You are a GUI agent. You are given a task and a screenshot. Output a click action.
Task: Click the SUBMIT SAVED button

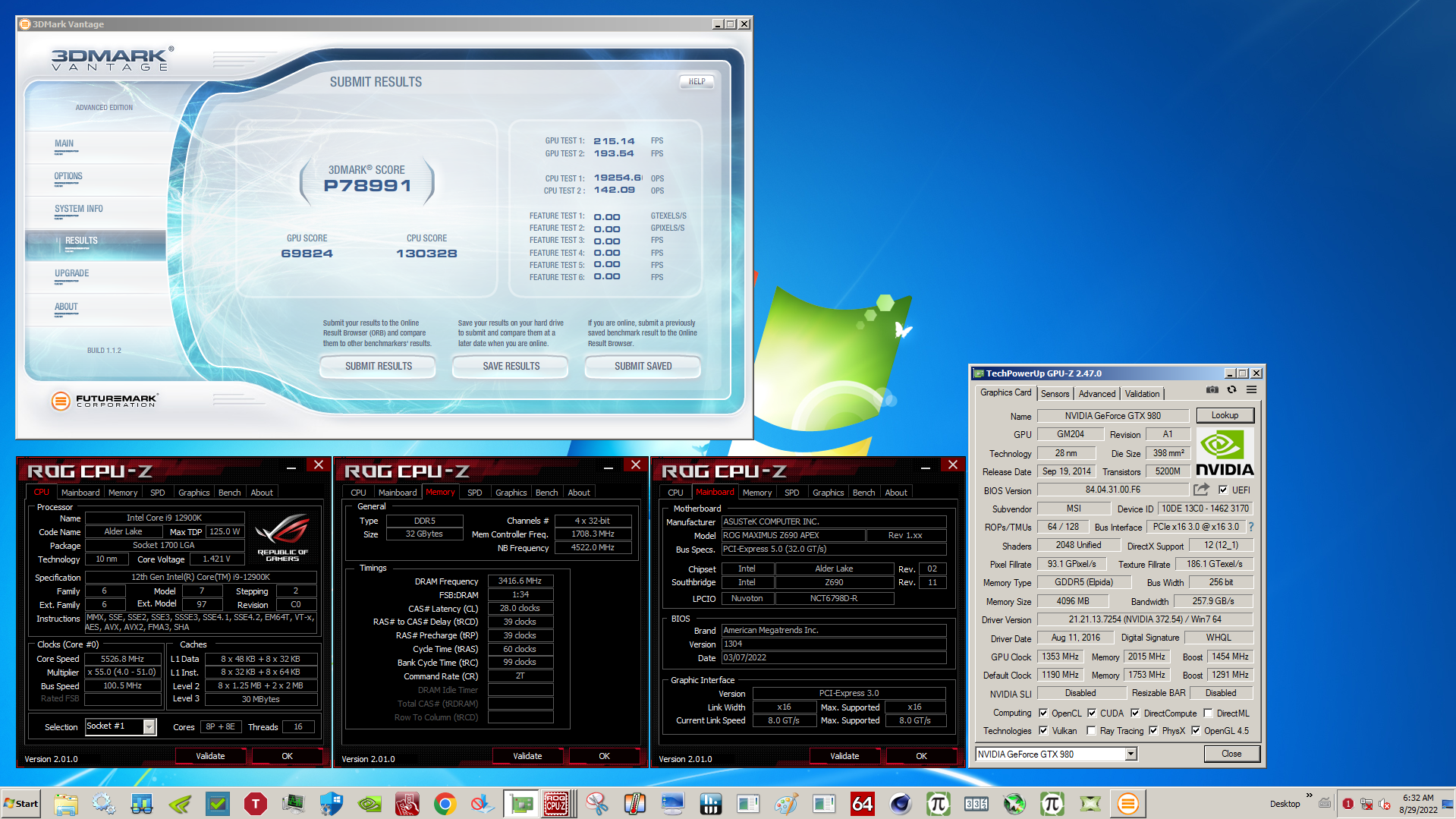pyautogui.click(x=643, y=366)
